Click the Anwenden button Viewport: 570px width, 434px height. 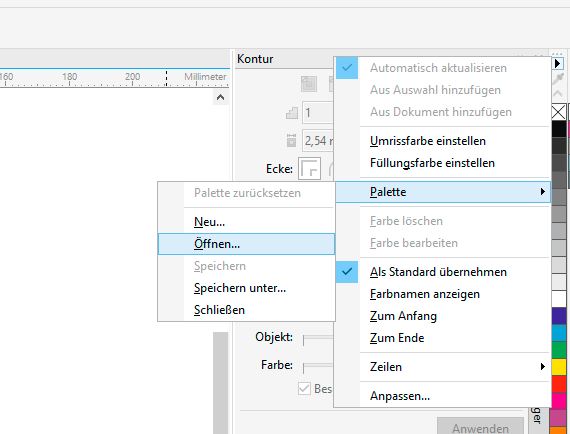[480, 426]
